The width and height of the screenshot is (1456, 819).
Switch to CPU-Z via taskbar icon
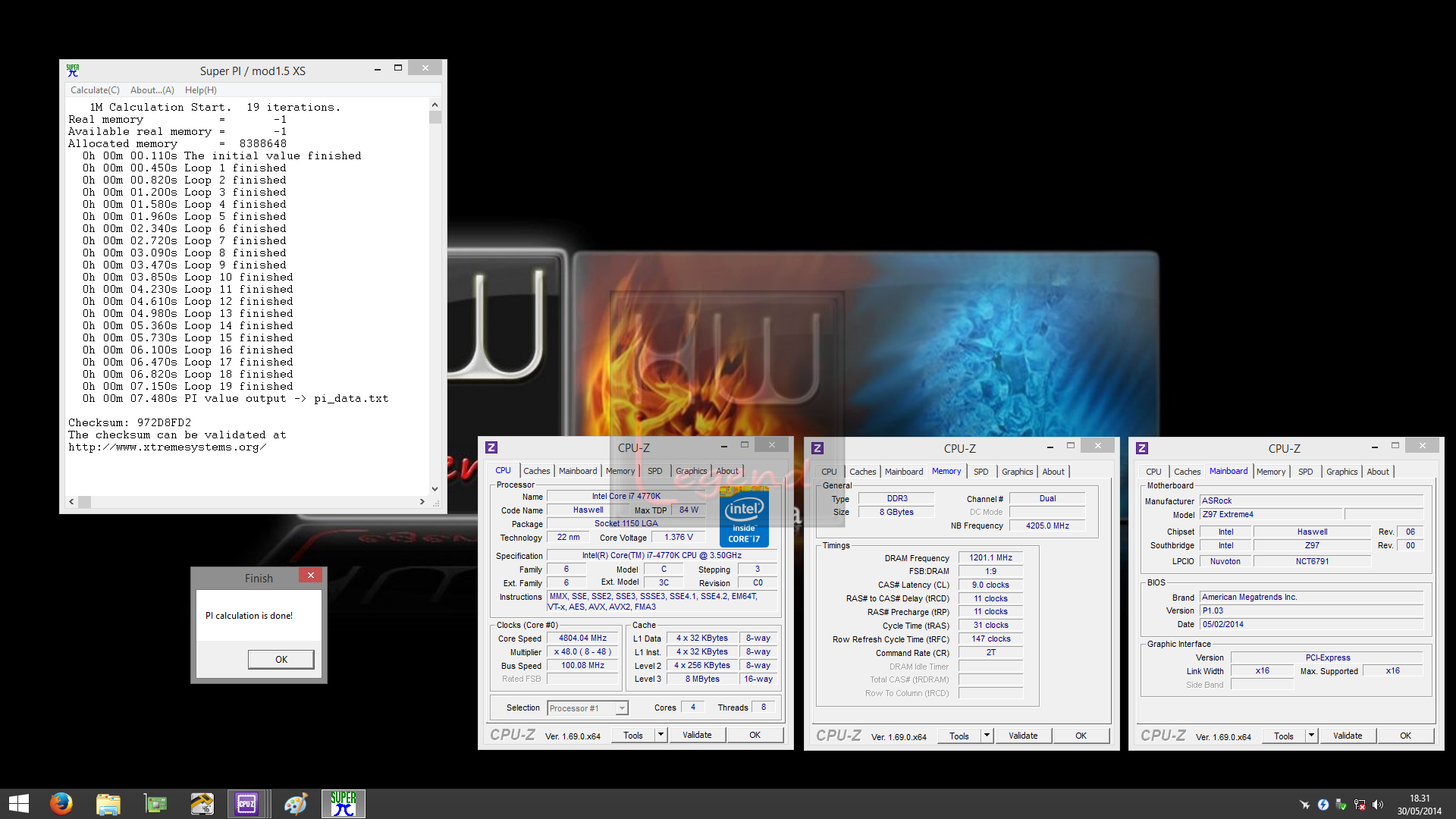click(247, 804)
